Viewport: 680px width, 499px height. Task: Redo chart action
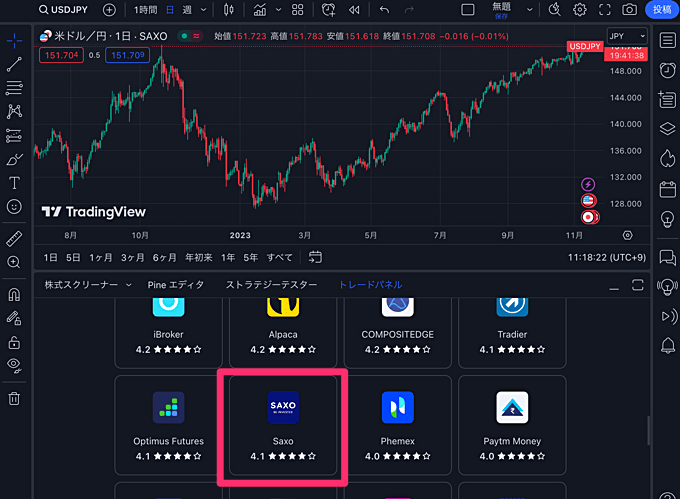coord(409,10)
